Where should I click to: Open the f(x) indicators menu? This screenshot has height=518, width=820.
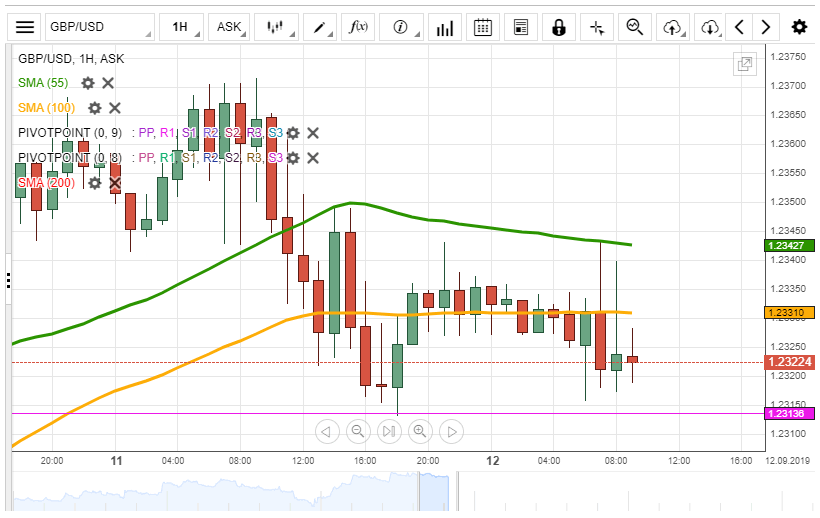tap(358, 27)
